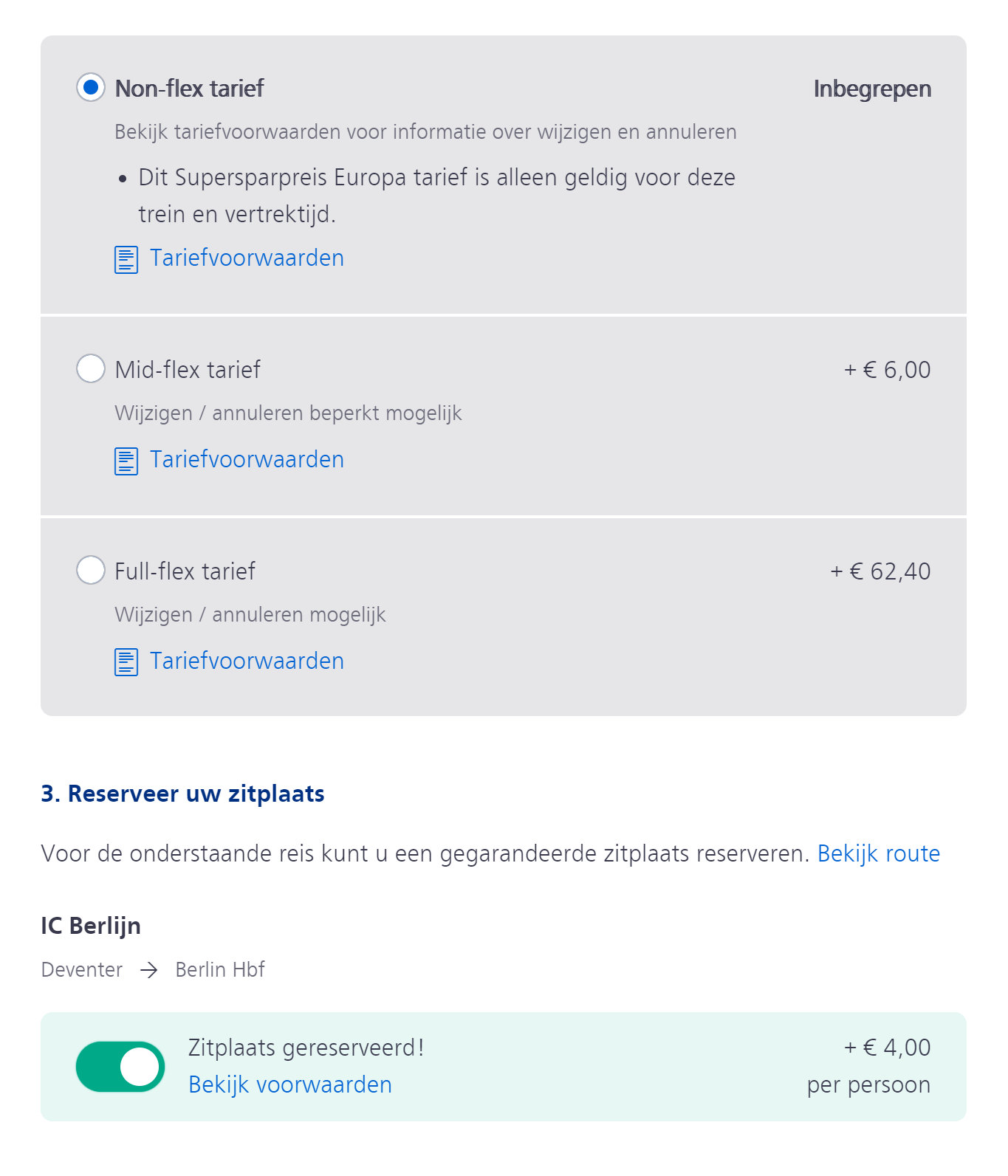The width and height of the screenshot is (1008, 1176).
Task: Open the Bekijk route link
Action: click(879, 853)
